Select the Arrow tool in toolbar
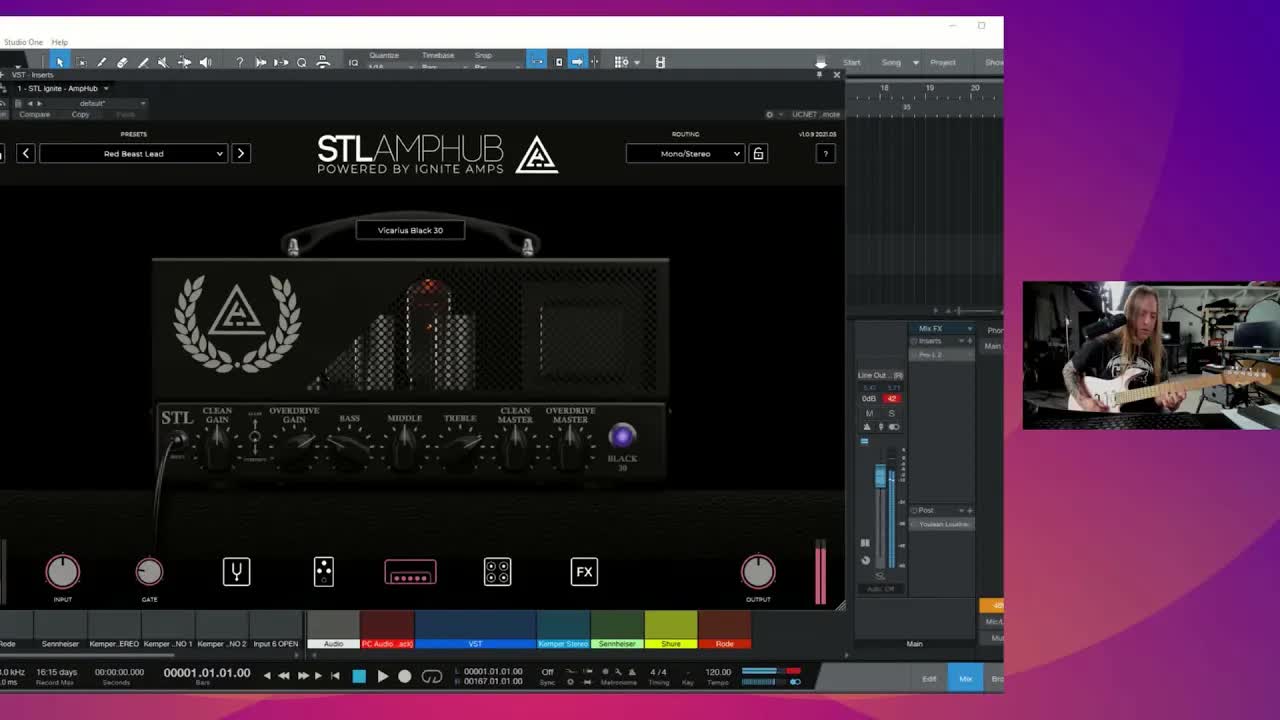Screen dimensions: 1280x720 [x=60, y=62]
